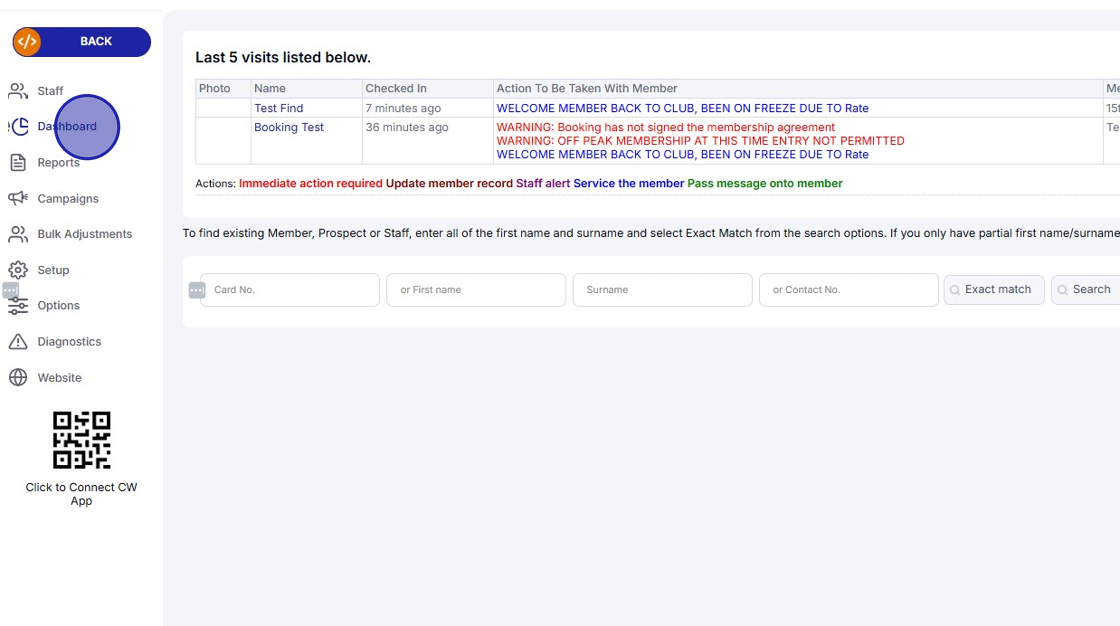Click the dots icon beside Card No. field
Image resolution: width=1120 pixels, height=626 pixels.
click(x=197, y=290)
